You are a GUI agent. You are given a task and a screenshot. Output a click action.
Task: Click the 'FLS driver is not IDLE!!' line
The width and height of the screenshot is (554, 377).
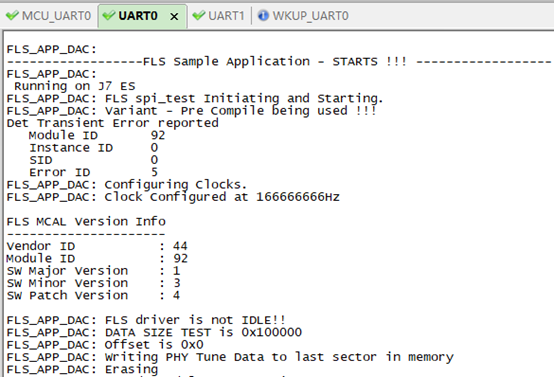tap(146, 320)
